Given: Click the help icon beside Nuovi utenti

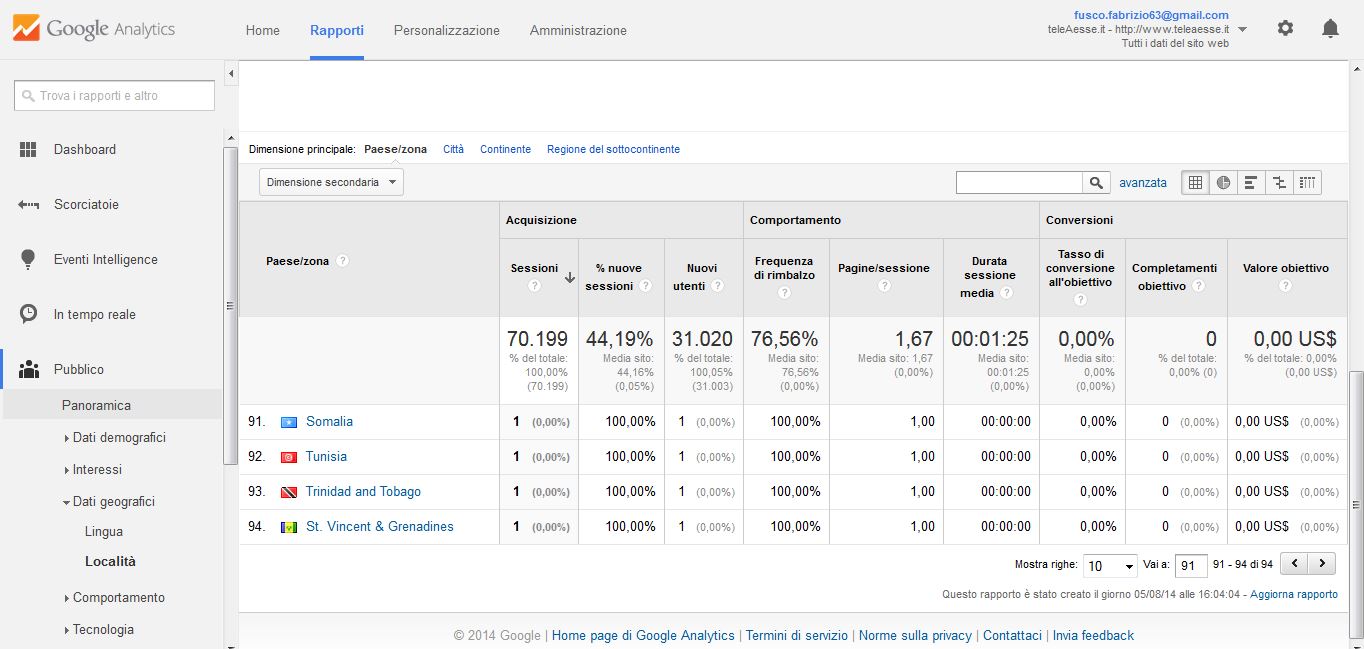Looking at the screenshot, I should (x=719, y=286).
